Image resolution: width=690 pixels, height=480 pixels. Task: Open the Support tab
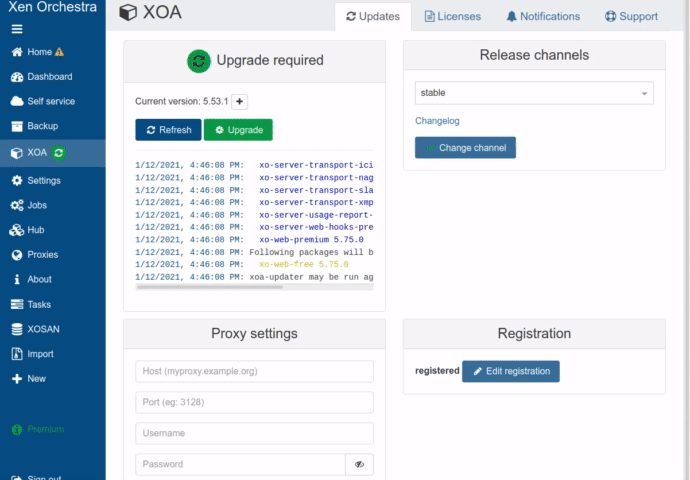pos(631,17)
